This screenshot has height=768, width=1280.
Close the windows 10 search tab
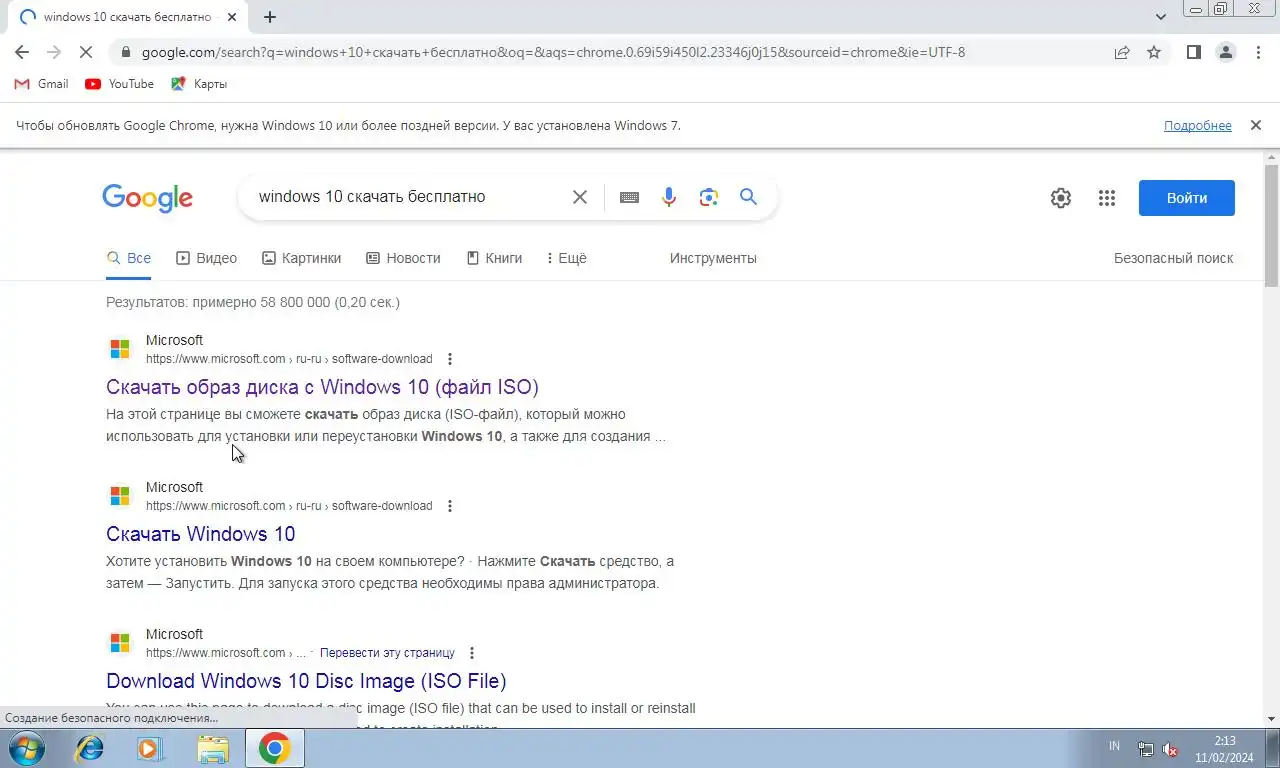click(232, 17)
